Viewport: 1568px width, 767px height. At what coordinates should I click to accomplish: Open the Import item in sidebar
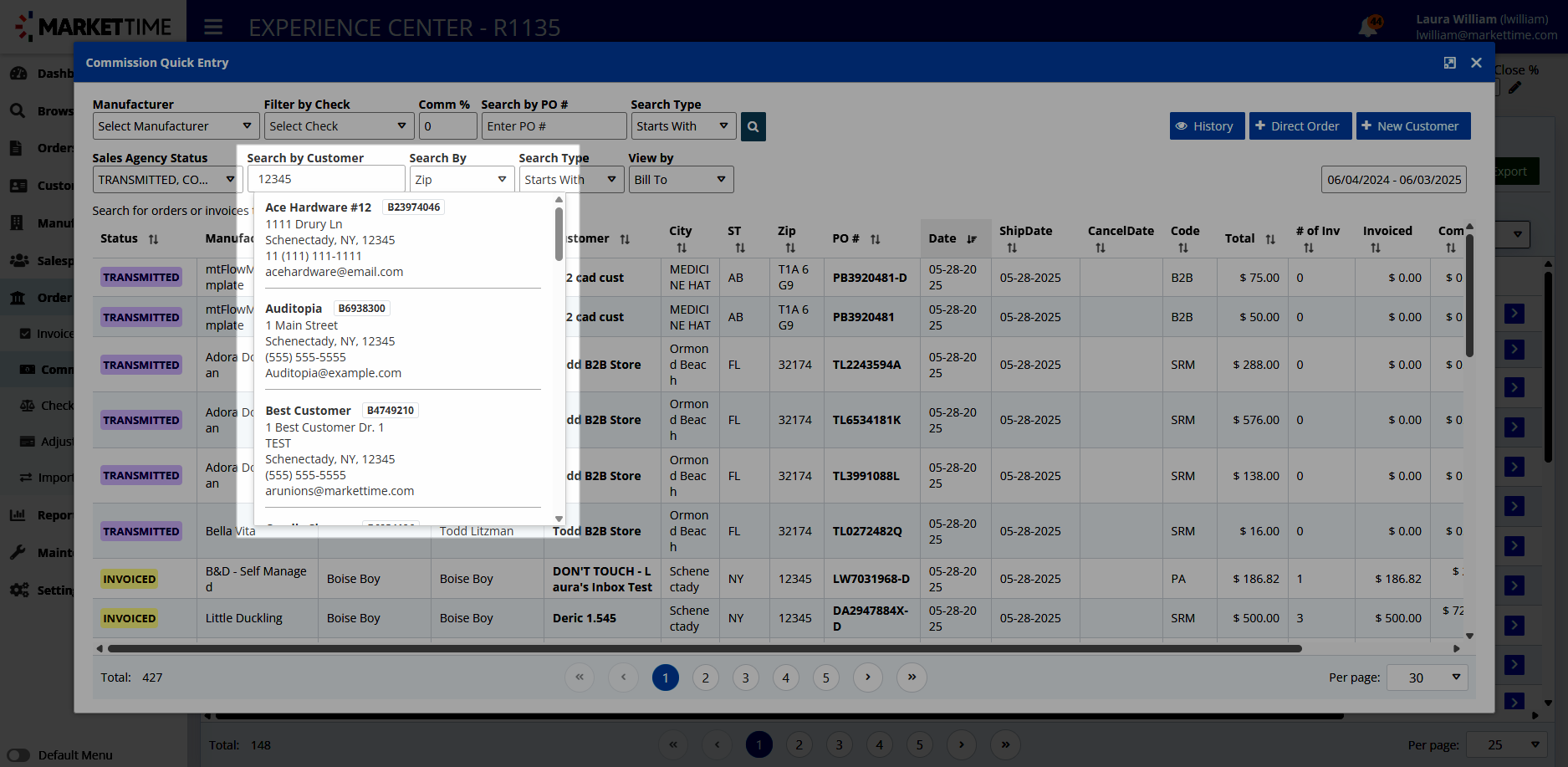pos(46,478)
